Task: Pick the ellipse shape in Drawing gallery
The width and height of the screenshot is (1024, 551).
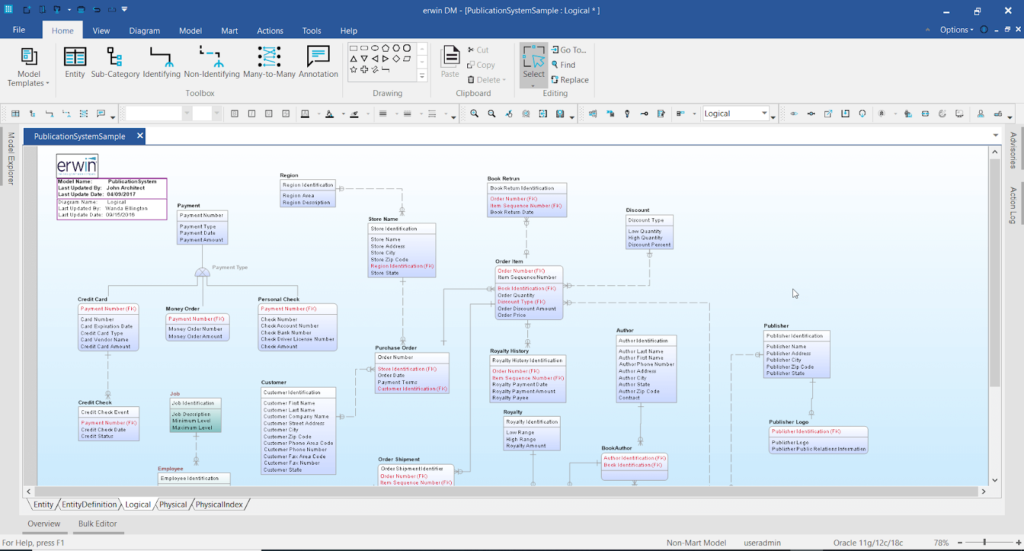Action: point(375,48)
